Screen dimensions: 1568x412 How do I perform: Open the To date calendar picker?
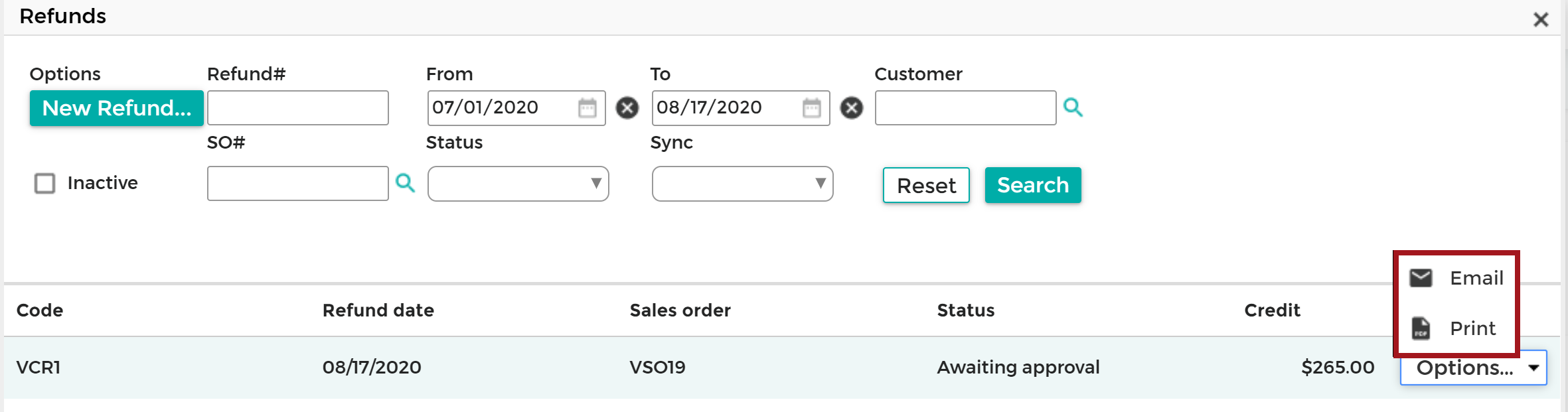(811, 107)
